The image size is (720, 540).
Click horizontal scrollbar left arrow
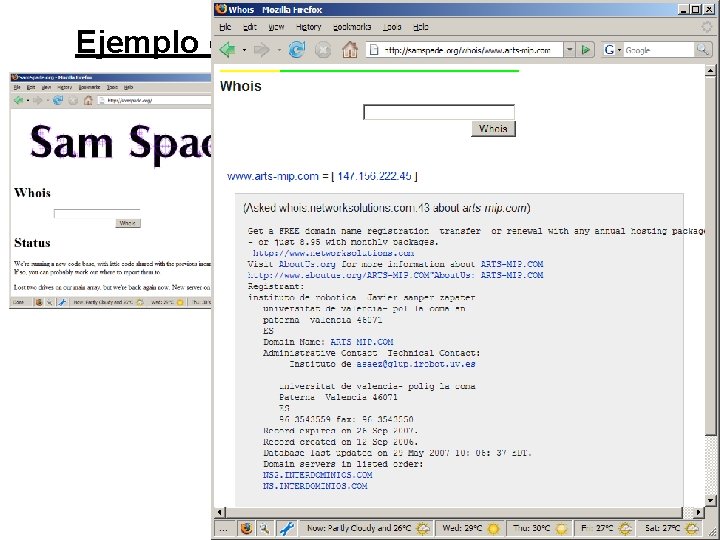point(219,512)
